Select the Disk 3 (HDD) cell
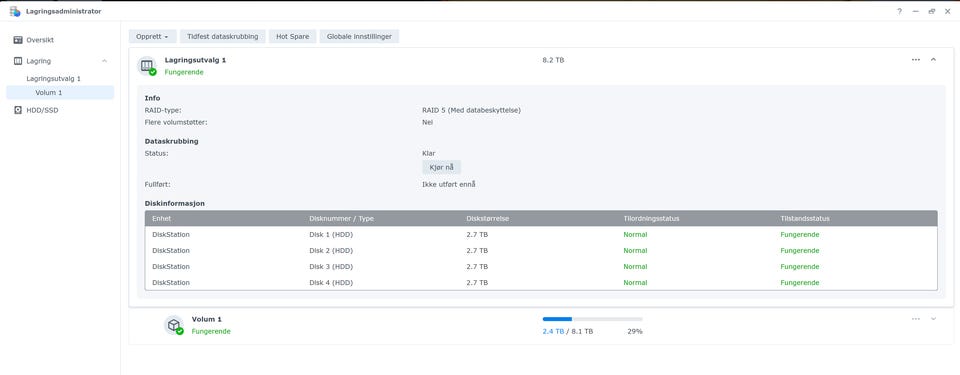Image resolution: width=960 pixels, height=375 pixels. tap(331, 267)
